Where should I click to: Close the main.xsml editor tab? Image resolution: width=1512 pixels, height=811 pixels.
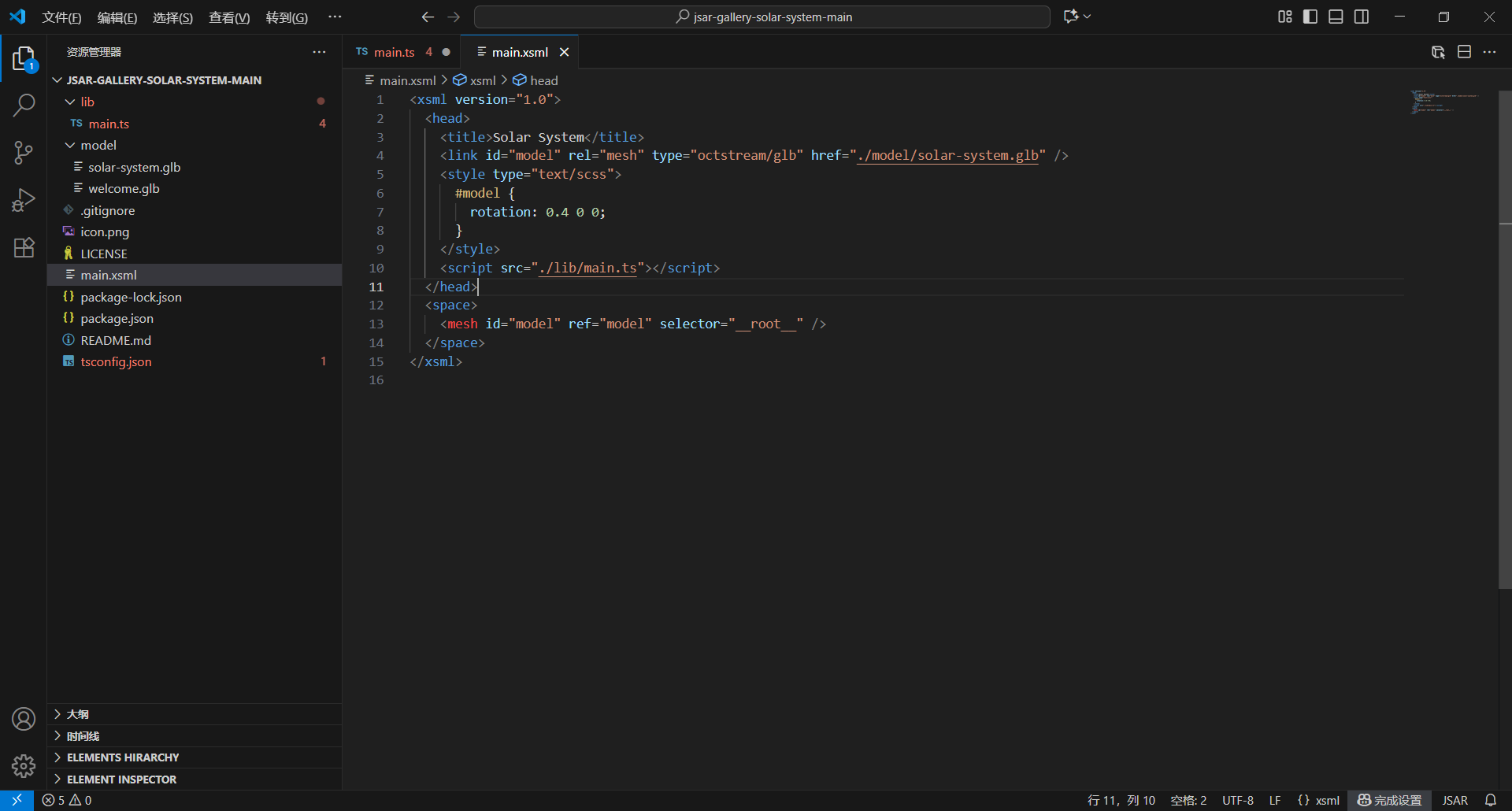[564, 52]
